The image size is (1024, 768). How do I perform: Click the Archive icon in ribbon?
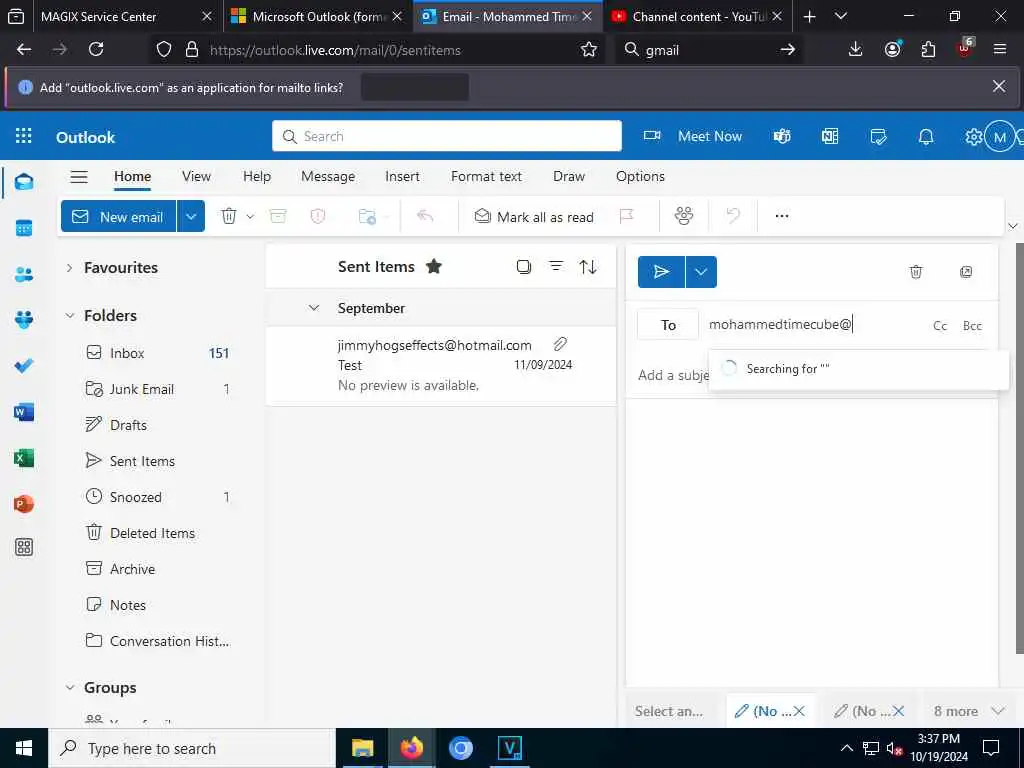pos(278,216)
